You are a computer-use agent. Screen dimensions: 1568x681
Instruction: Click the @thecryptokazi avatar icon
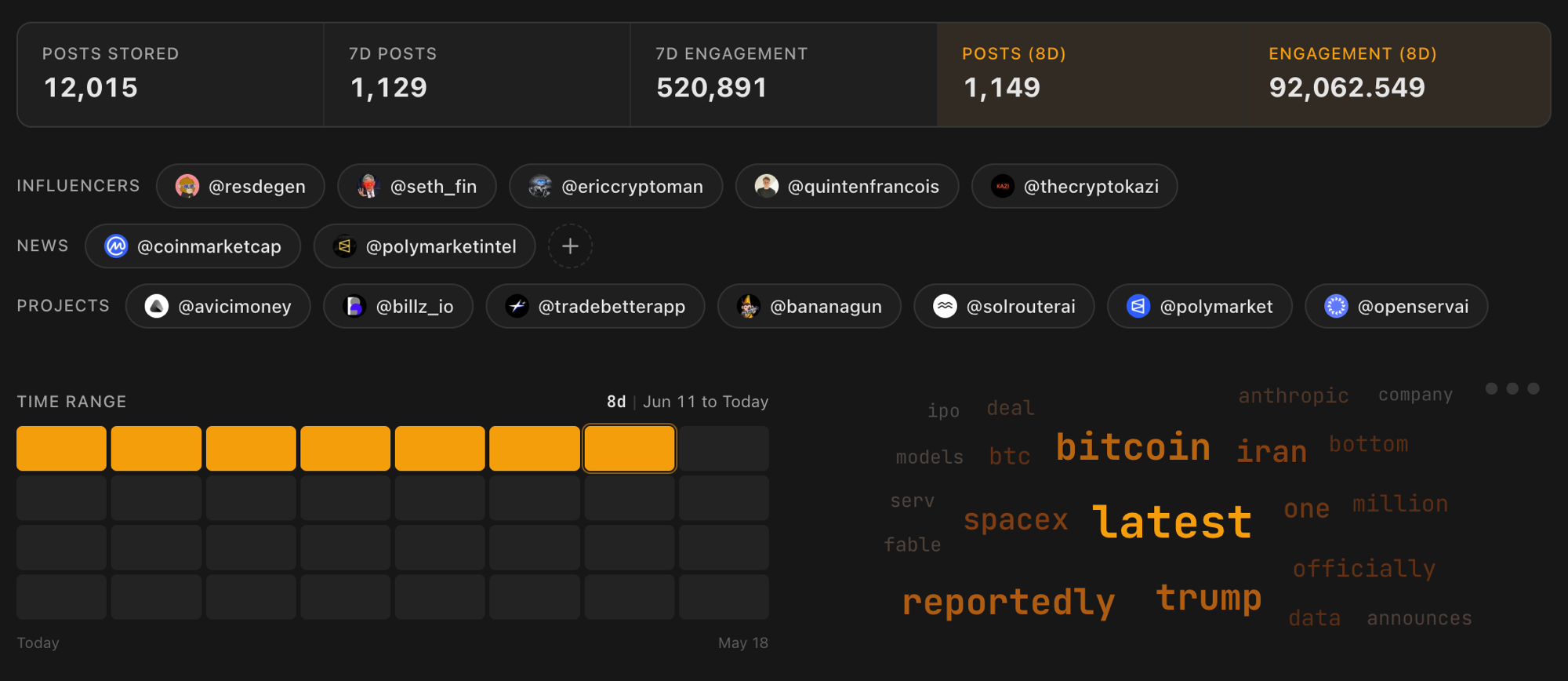tap(1003, 187)
